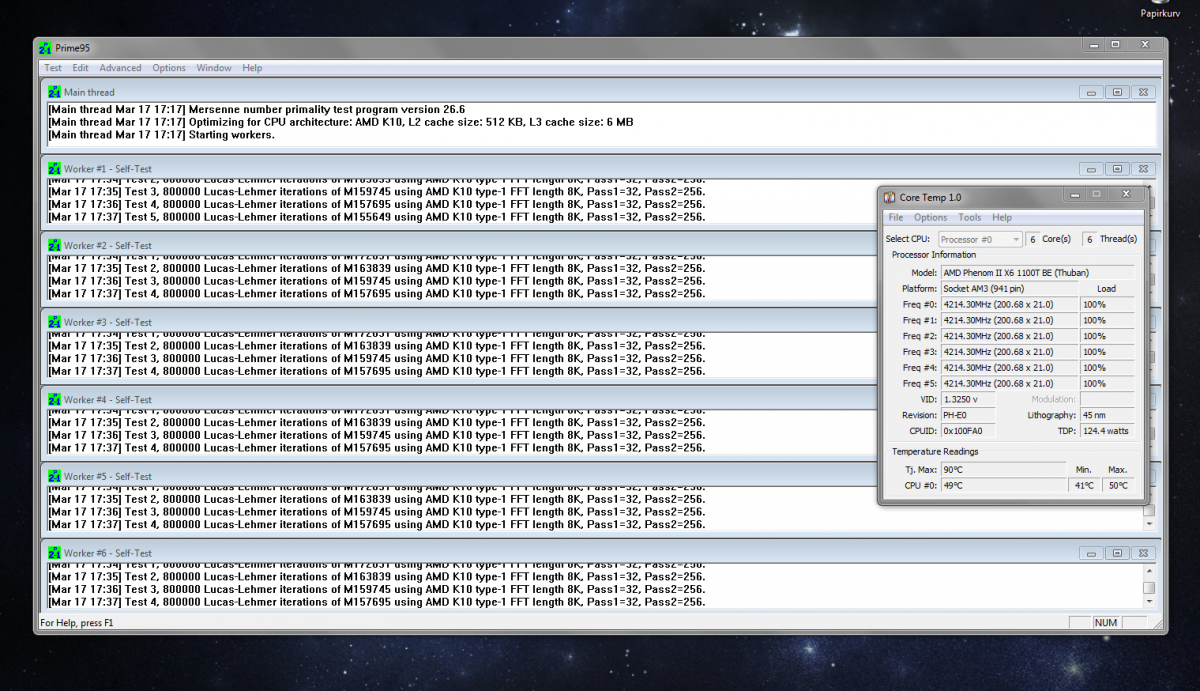The image size is (1200, 691).
Task: Click the Core Temp thermometer title icon
Action: tap(890, 198)
